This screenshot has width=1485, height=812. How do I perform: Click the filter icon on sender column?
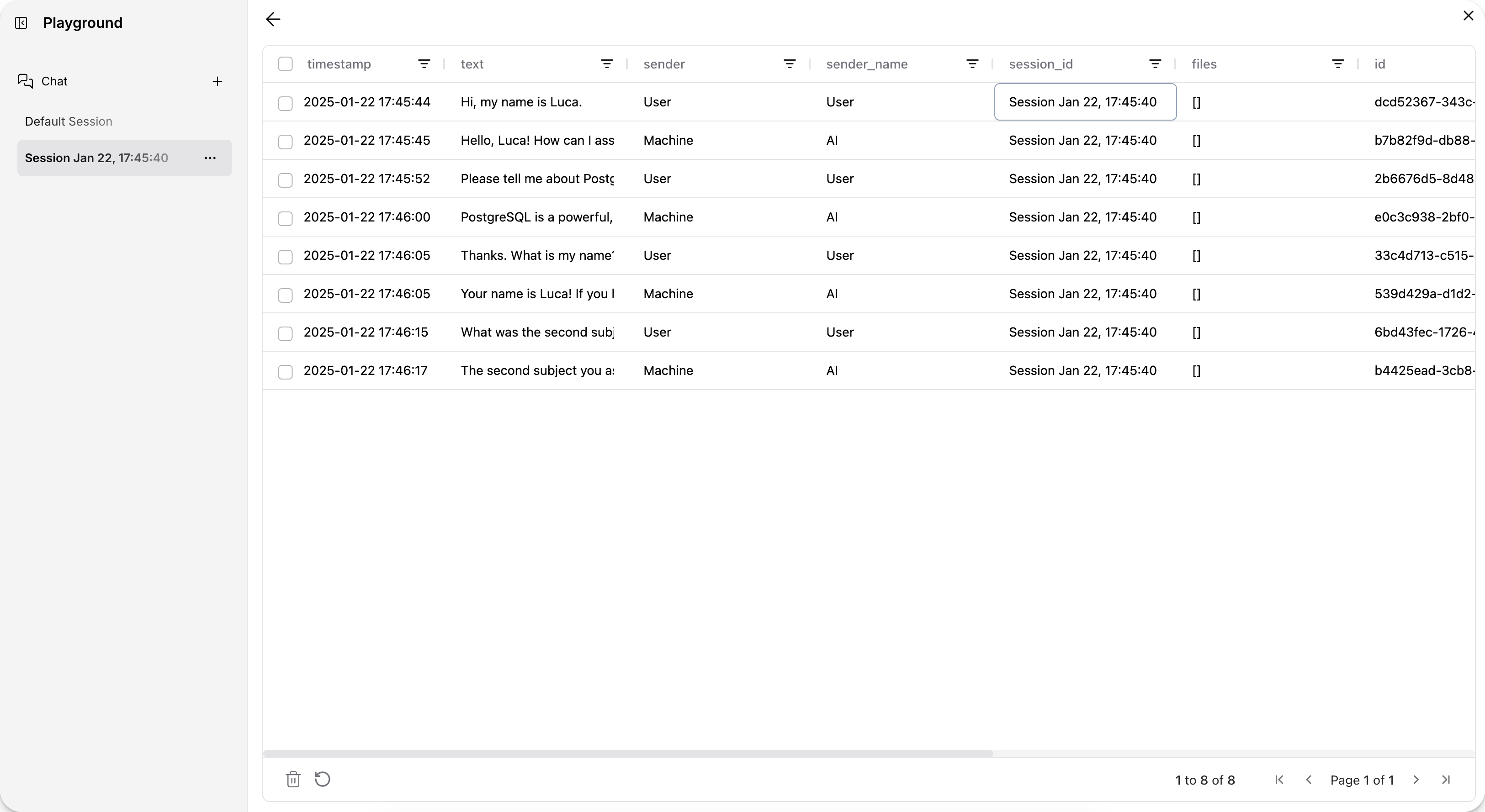click(x=790, y=64)
